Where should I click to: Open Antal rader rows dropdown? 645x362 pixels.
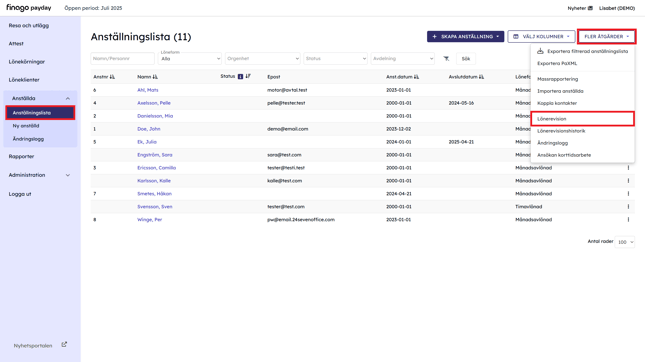point(625,242)
